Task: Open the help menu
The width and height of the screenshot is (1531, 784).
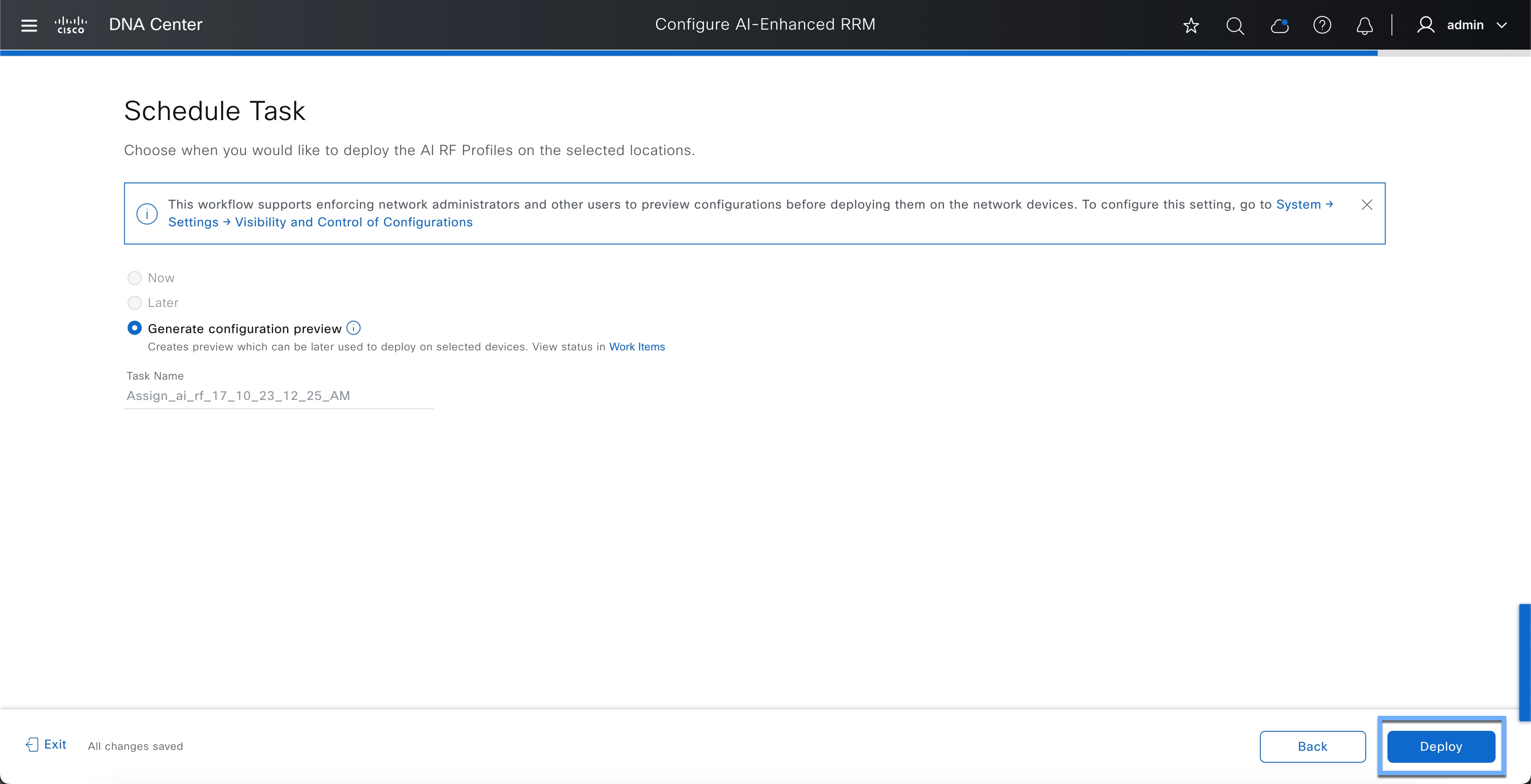Action: click(x=1322, y=26)
